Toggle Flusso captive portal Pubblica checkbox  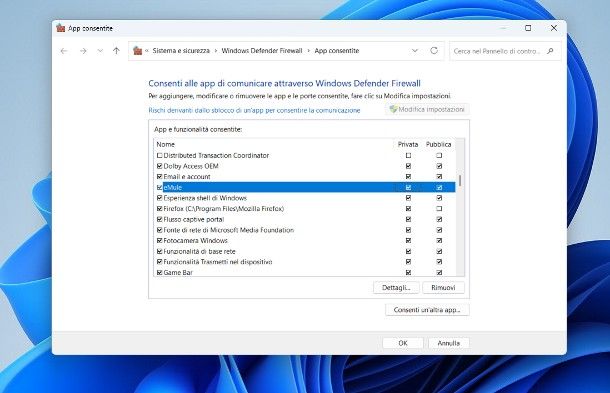point(439,219)
